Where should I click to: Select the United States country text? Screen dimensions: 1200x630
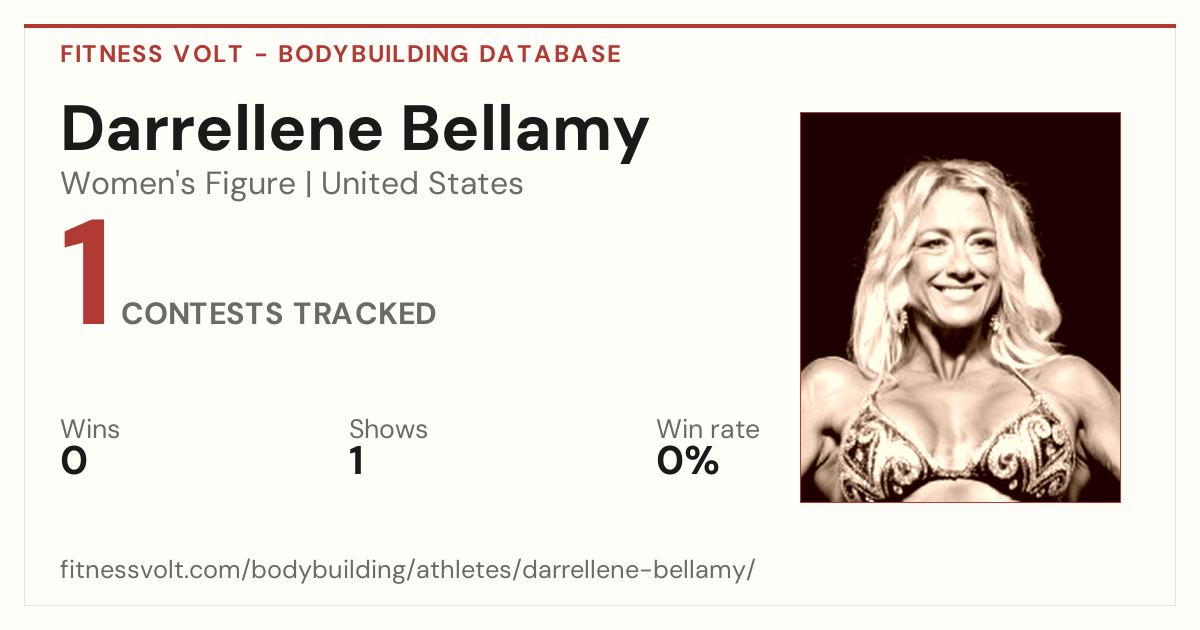pyautogui.click(x=422, y=184)
